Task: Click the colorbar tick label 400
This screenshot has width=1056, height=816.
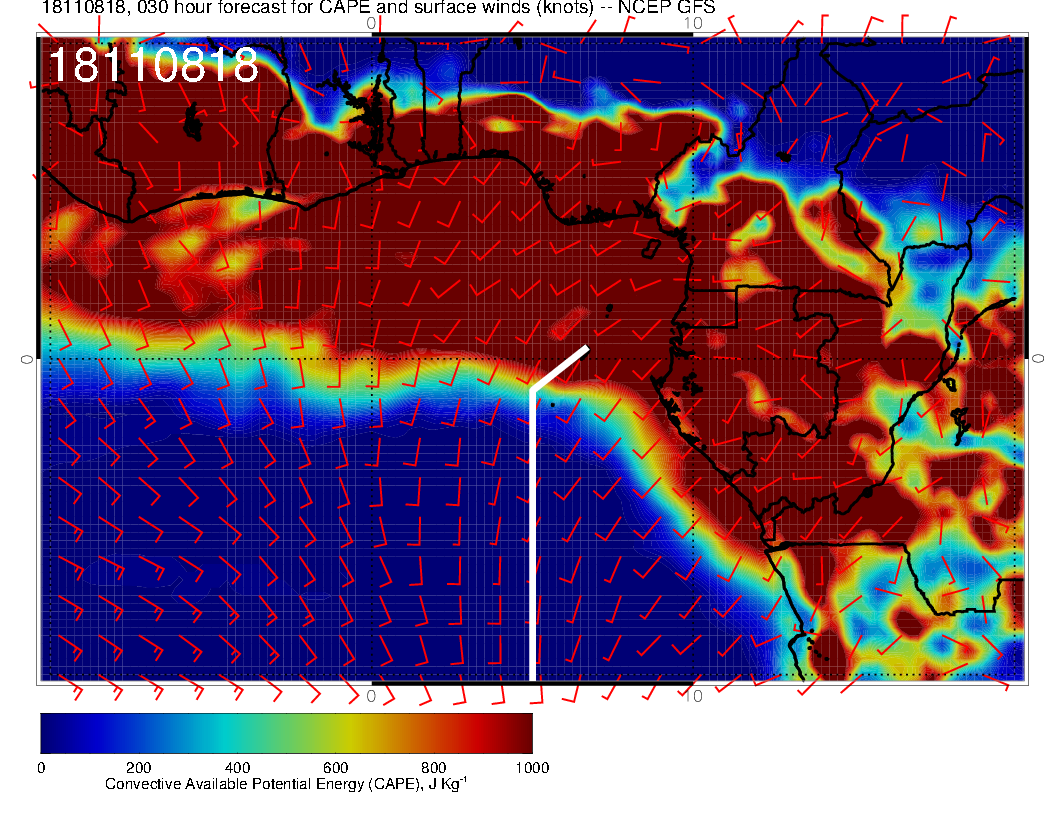Action: click(x=237, y=768)
